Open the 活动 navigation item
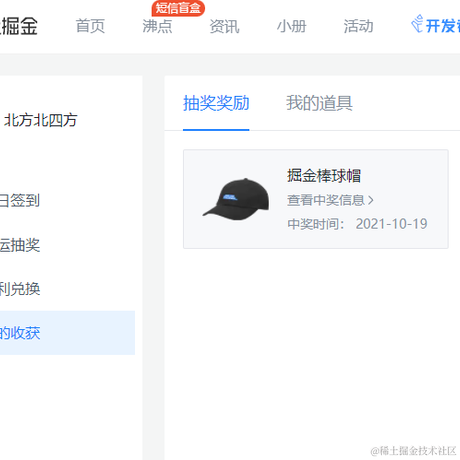This screenshot has height=460, width=460. pyautogui.click(x=358, y=26)
